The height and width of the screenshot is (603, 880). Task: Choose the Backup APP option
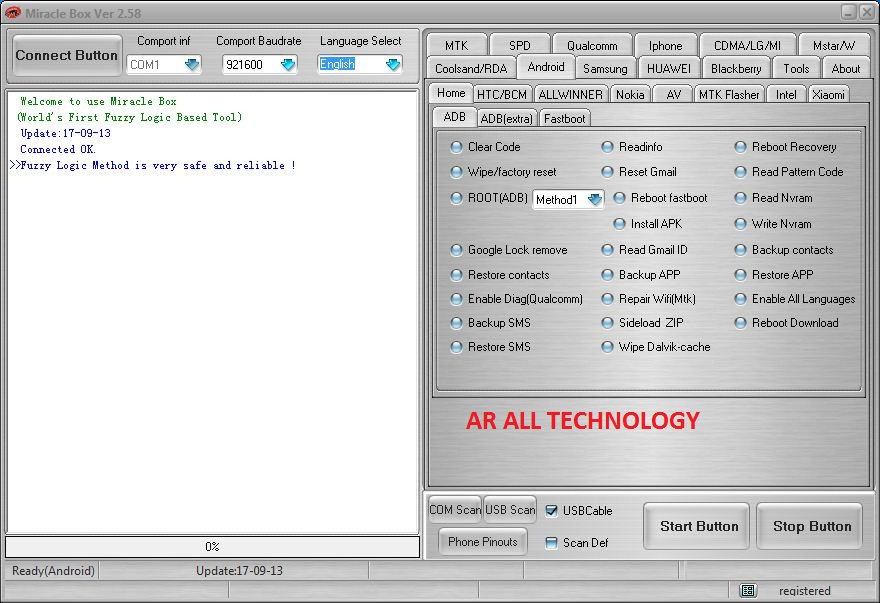607,275
